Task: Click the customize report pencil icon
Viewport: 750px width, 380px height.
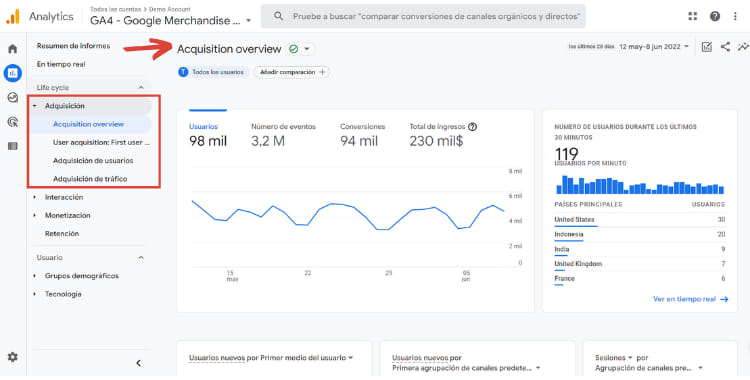Action: coord(706,47)
